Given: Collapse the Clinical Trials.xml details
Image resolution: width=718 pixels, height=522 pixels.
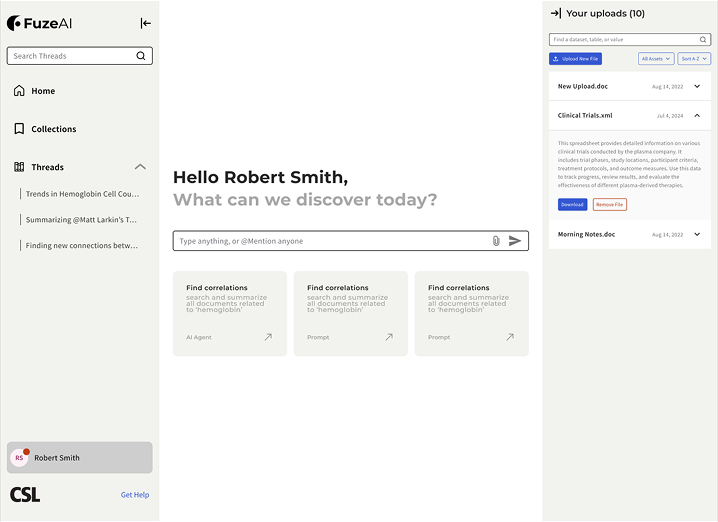Looking at the screenshot, I should coord(697,116).
